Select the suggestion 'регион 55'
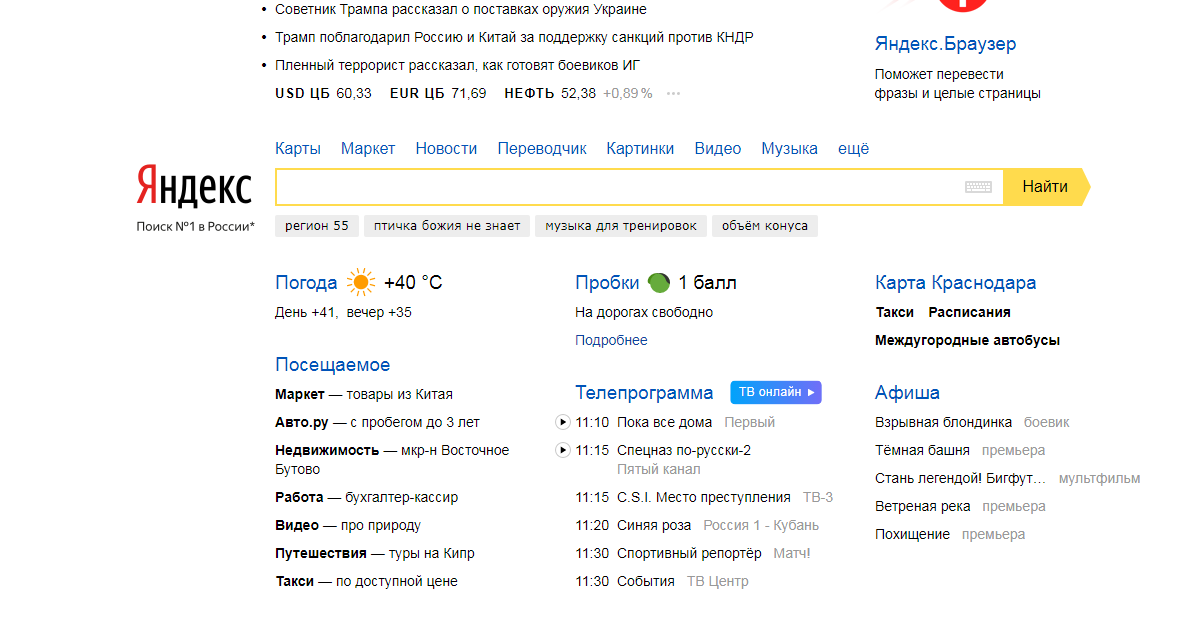Screen dimensions: 1202x643 tap(317, 226)
